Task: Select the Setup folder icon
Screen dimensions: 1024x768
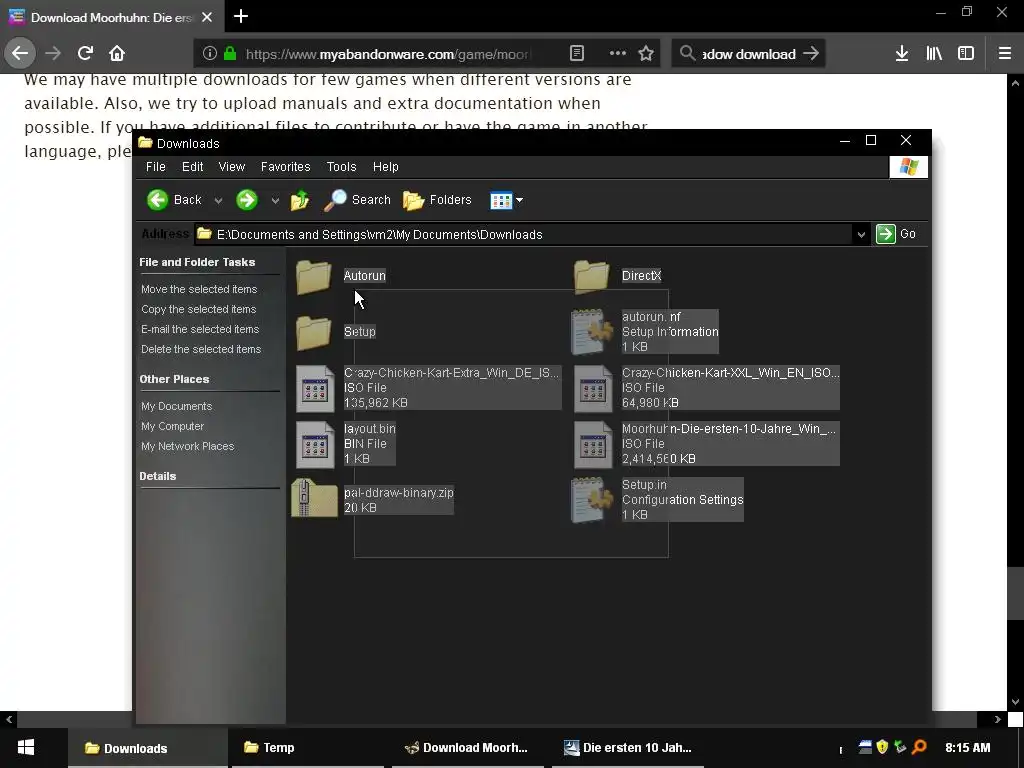Action: pyautogui.click(x=313, y=332)
